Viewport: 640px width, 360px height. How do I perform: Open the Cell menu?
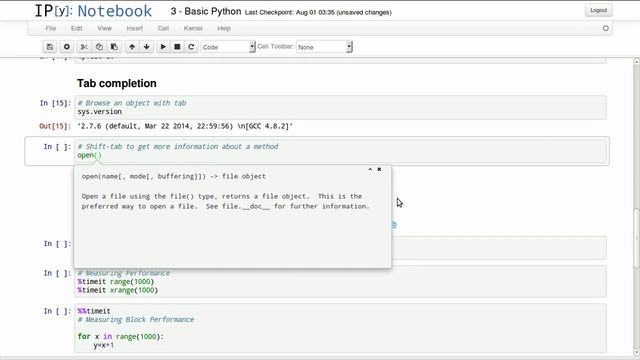tap(163, 28)
